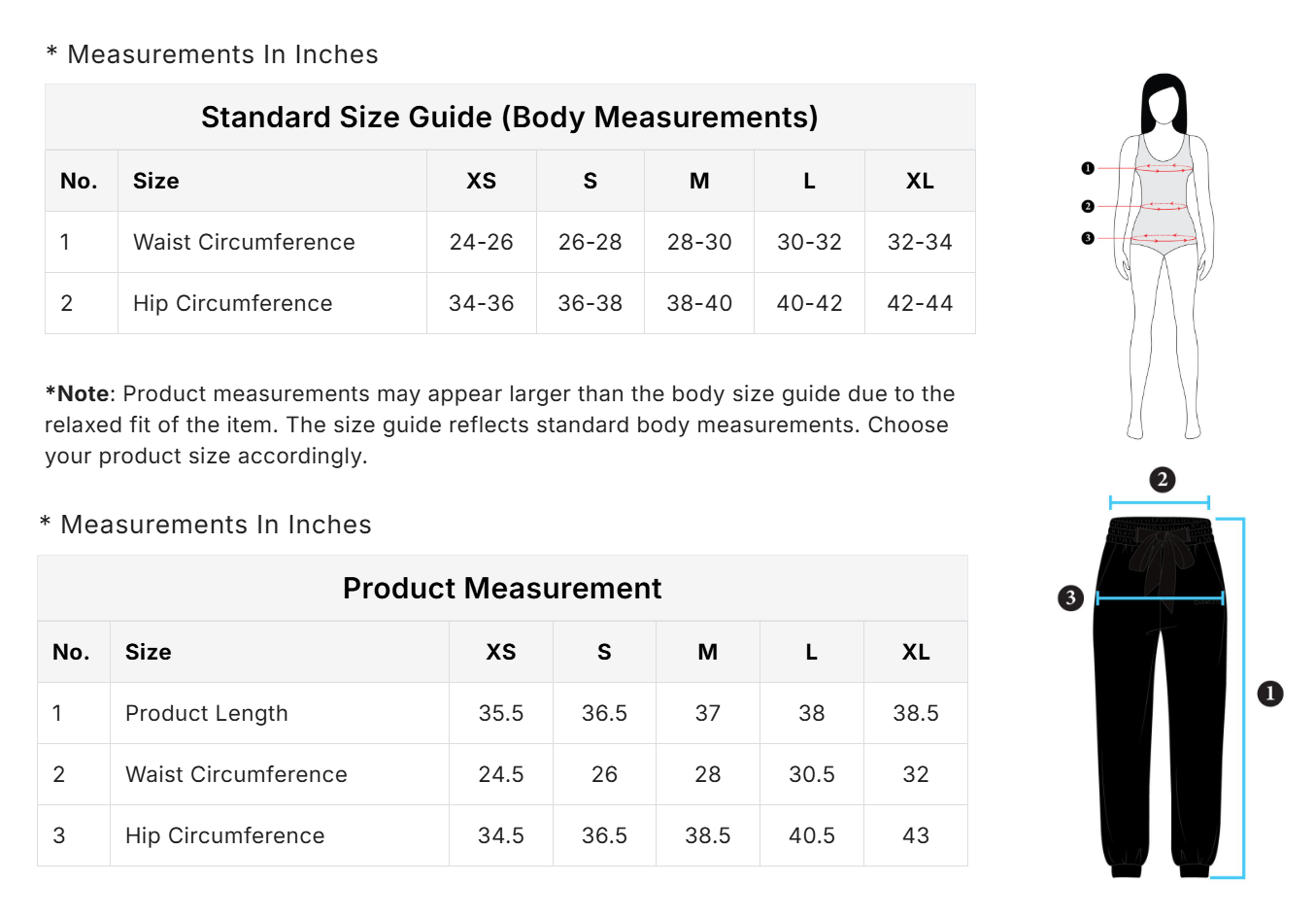The width and height of the screenshot is (1316, 918).
Task: Click the 42-44 hip value for XL
Action: (920, 304)
